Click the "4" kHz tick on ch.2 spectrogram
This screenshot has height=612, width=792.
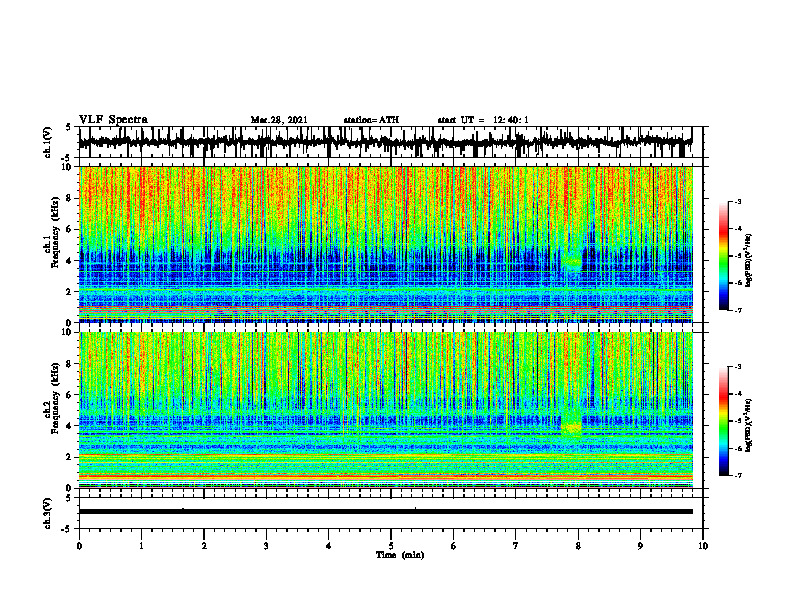point(70,426)
